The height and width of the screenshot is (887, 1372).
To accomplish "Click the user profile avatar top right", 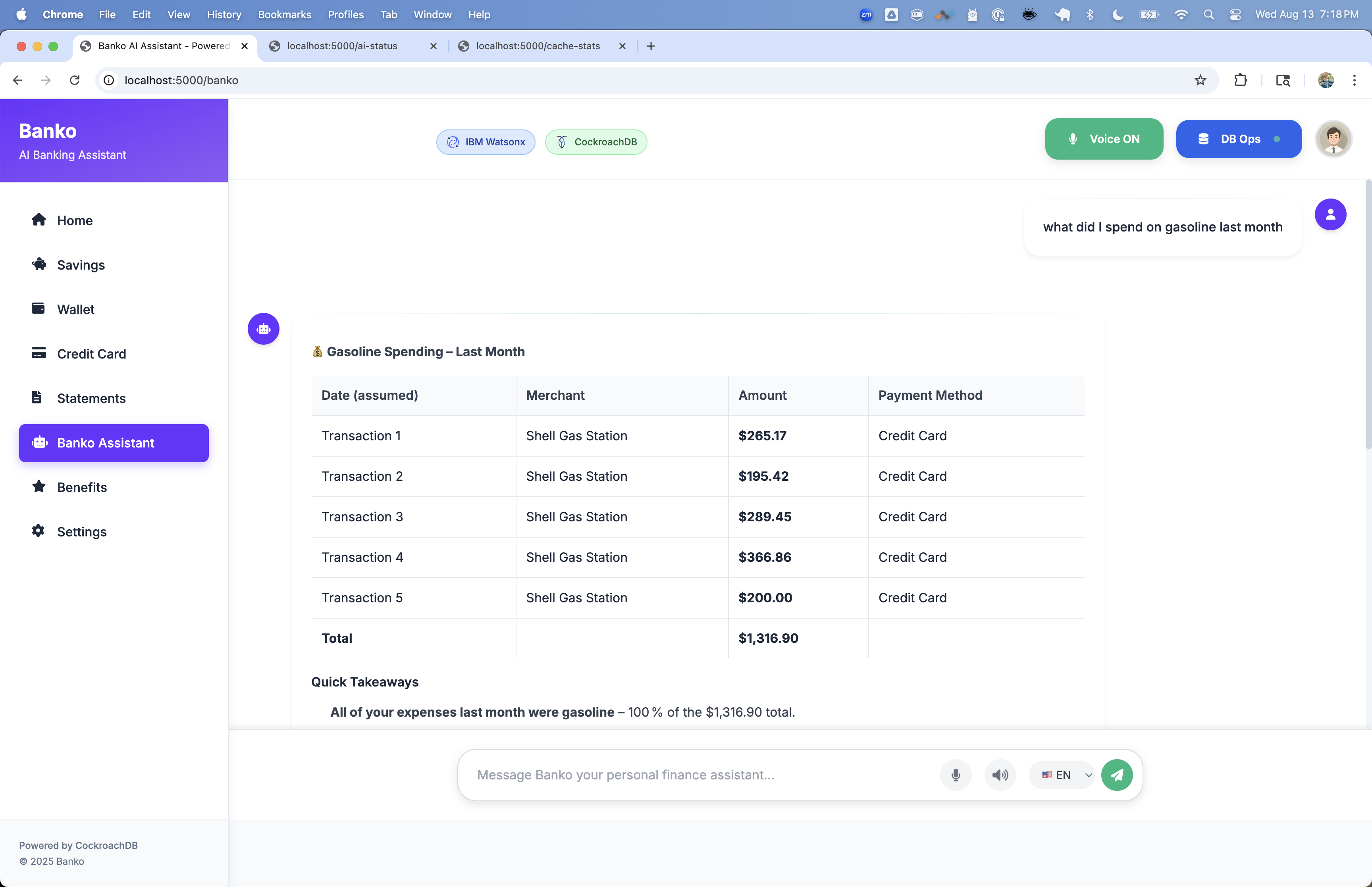I will click(1333, 139).
